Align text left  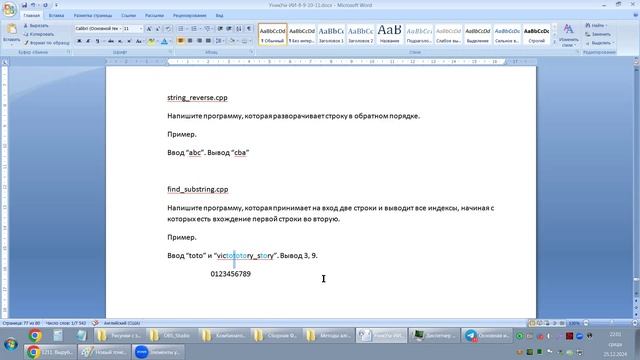pyautogui.click(x=180, y=41)
